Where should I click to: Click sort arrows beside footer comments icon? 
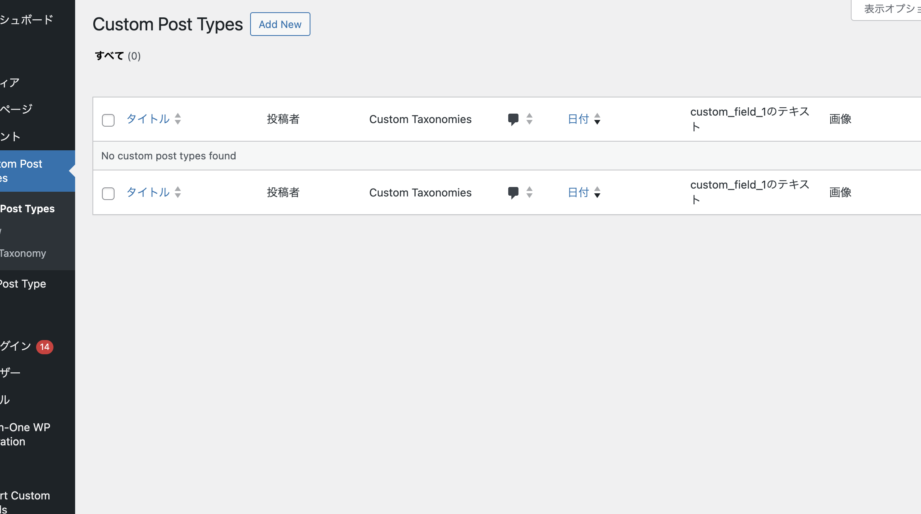pyautogui.click(x=529, y=192)
